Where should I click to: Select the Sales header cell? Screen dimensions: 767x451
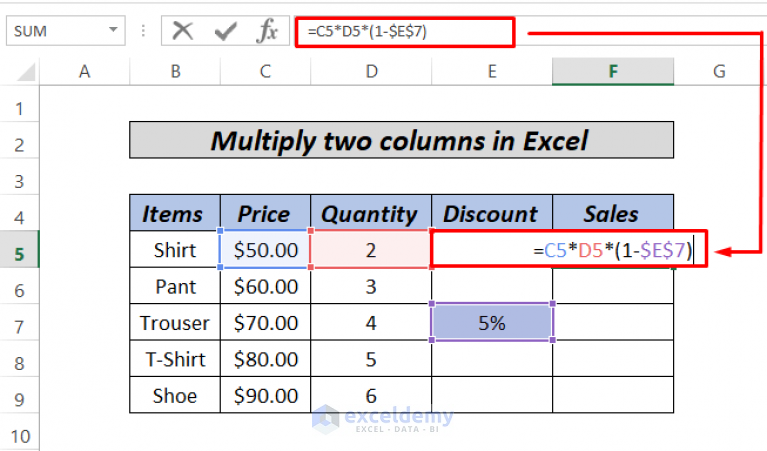tap(611, 213)
